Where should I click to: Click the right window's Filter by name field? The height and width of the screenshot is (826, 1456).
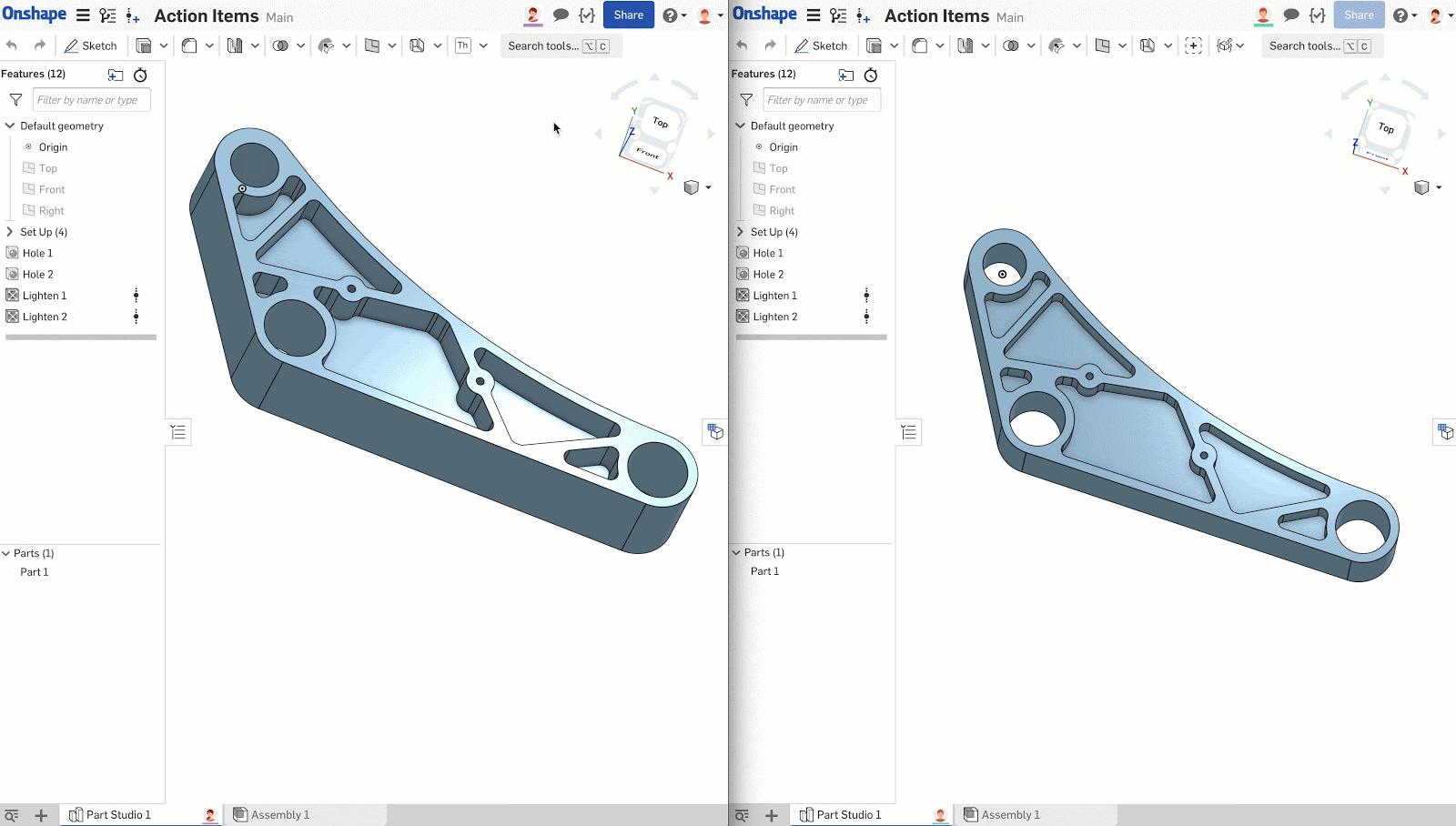[x=822, y=100]
